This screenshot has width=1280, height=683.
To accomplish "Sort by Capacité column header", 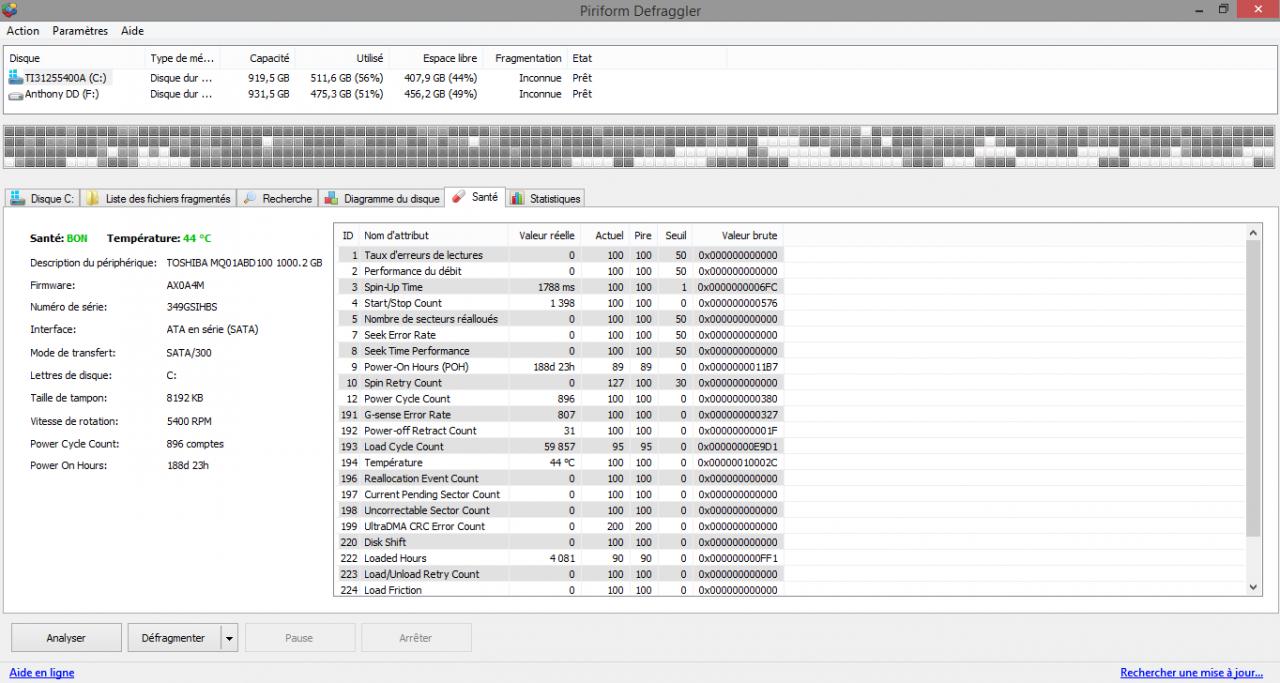I will pos(257,58).
